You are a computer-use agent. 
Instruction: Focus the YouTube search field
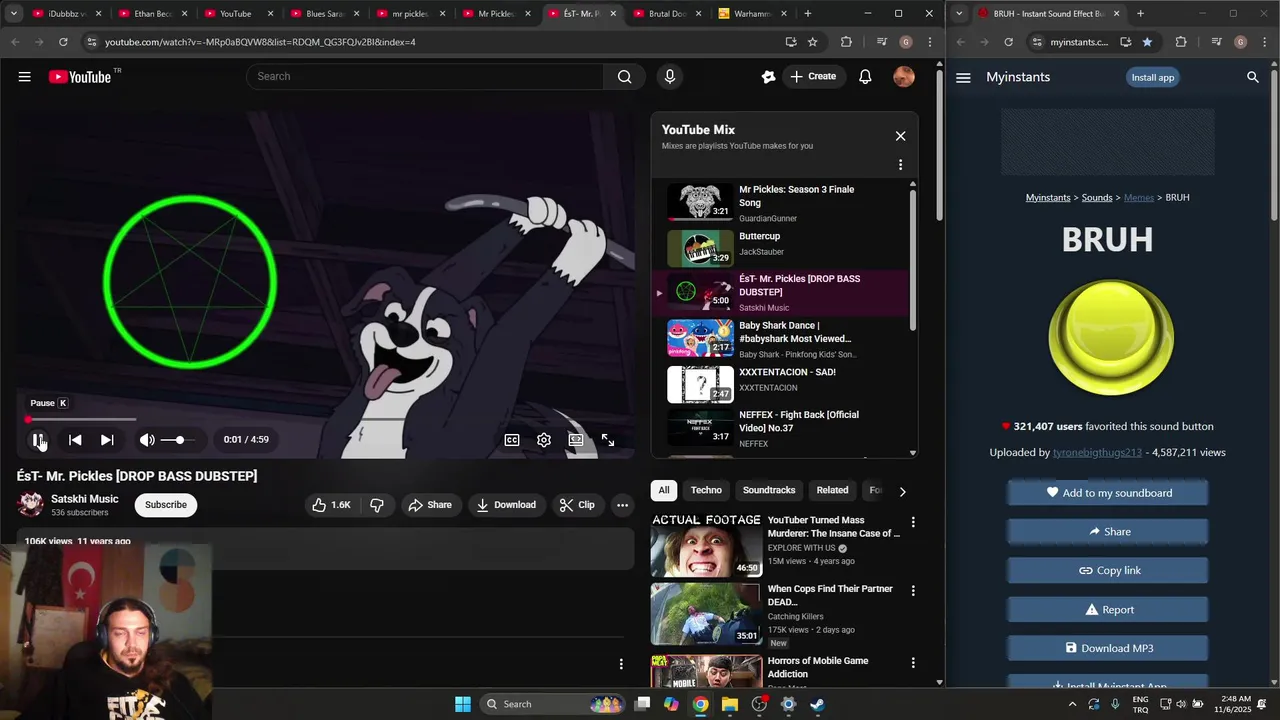coord(425,77)
